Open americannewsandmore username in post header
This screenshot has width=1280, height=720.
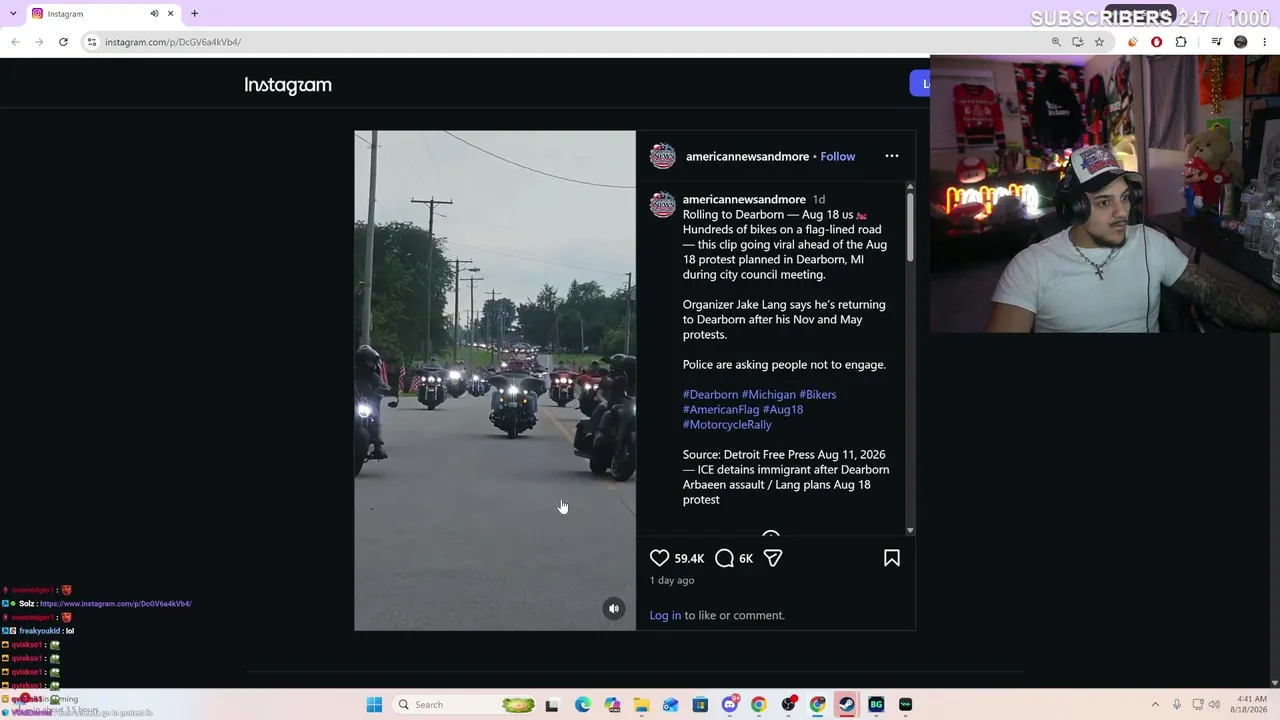(x=747, y=156)
